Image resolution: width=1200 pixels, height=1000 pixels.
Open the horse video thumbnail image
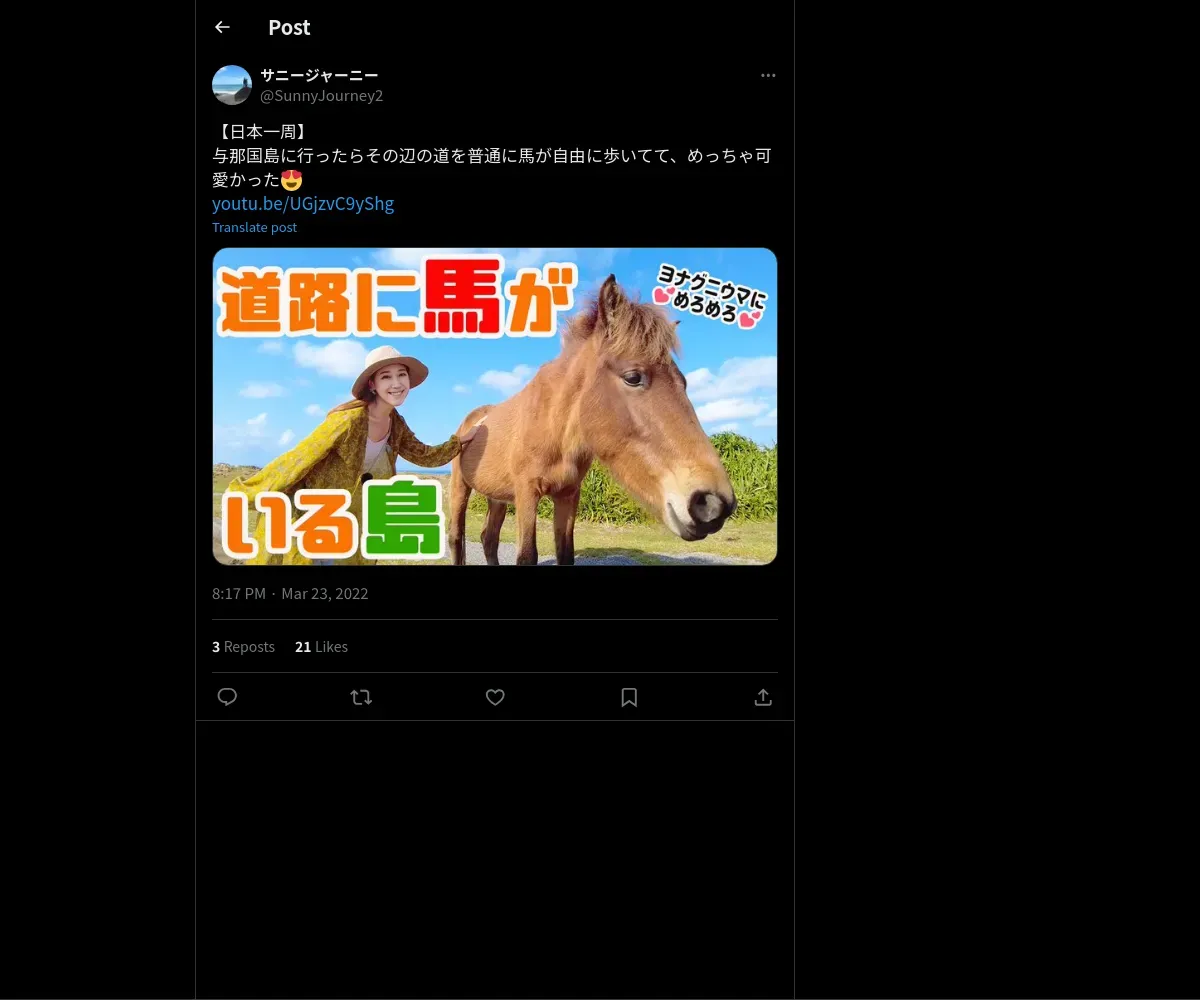[x=495, y=406]
